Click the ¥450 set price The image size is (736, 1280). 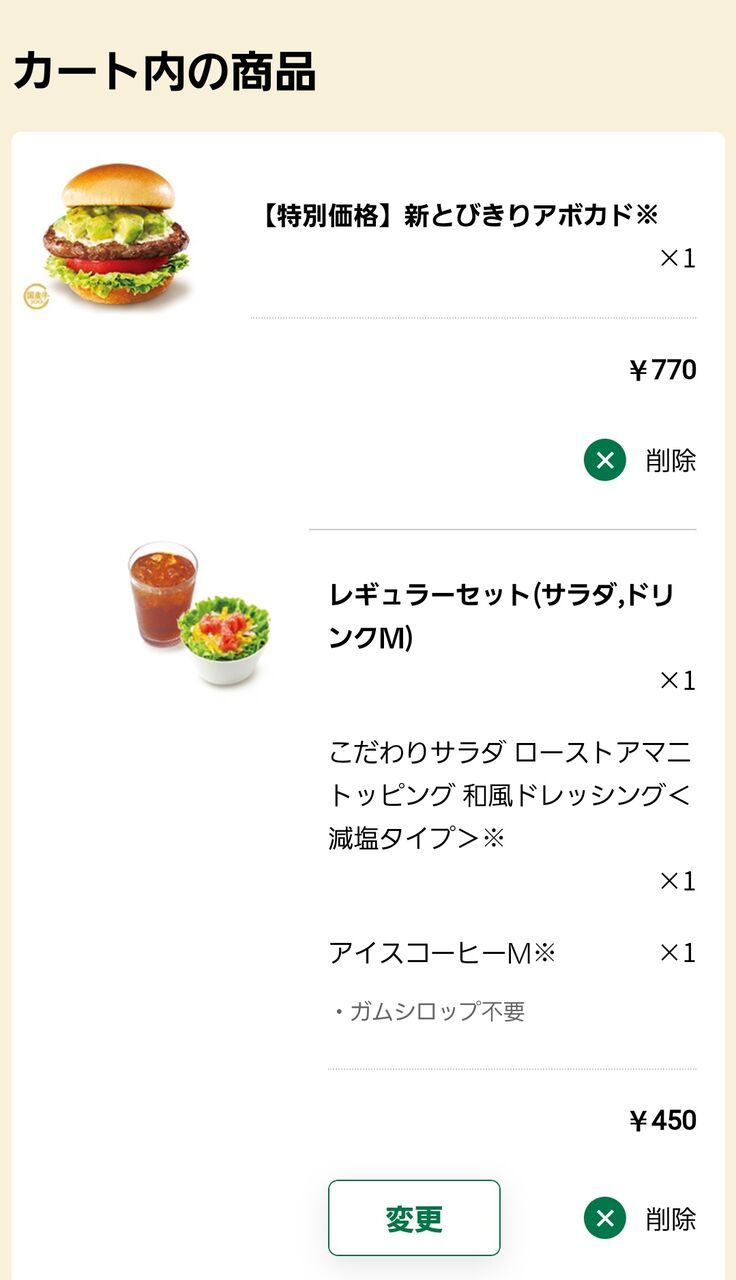[663, 1120]
